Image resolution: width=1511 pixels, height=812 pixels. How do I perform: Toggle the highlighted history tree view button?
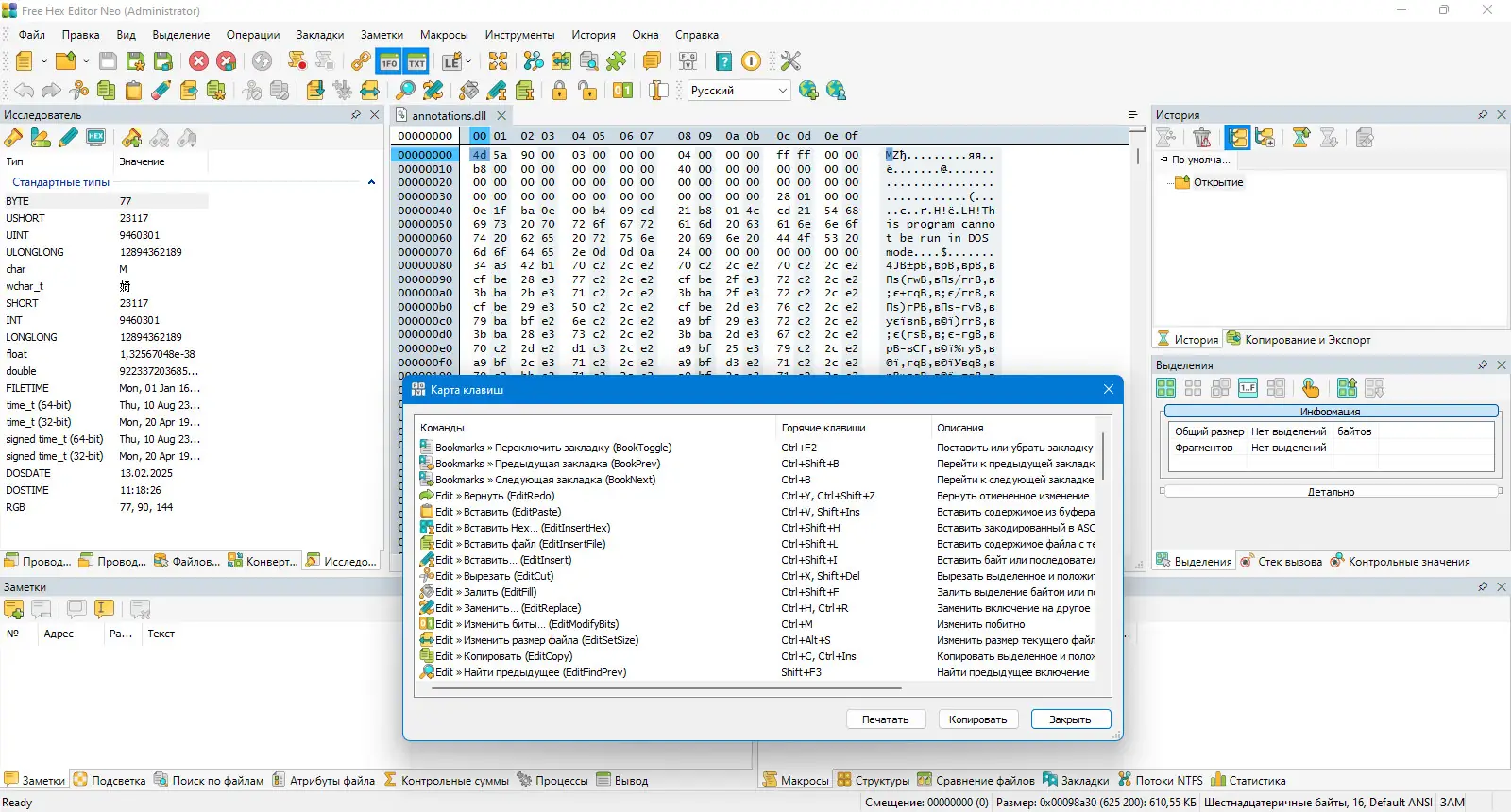coord(1237,138)
